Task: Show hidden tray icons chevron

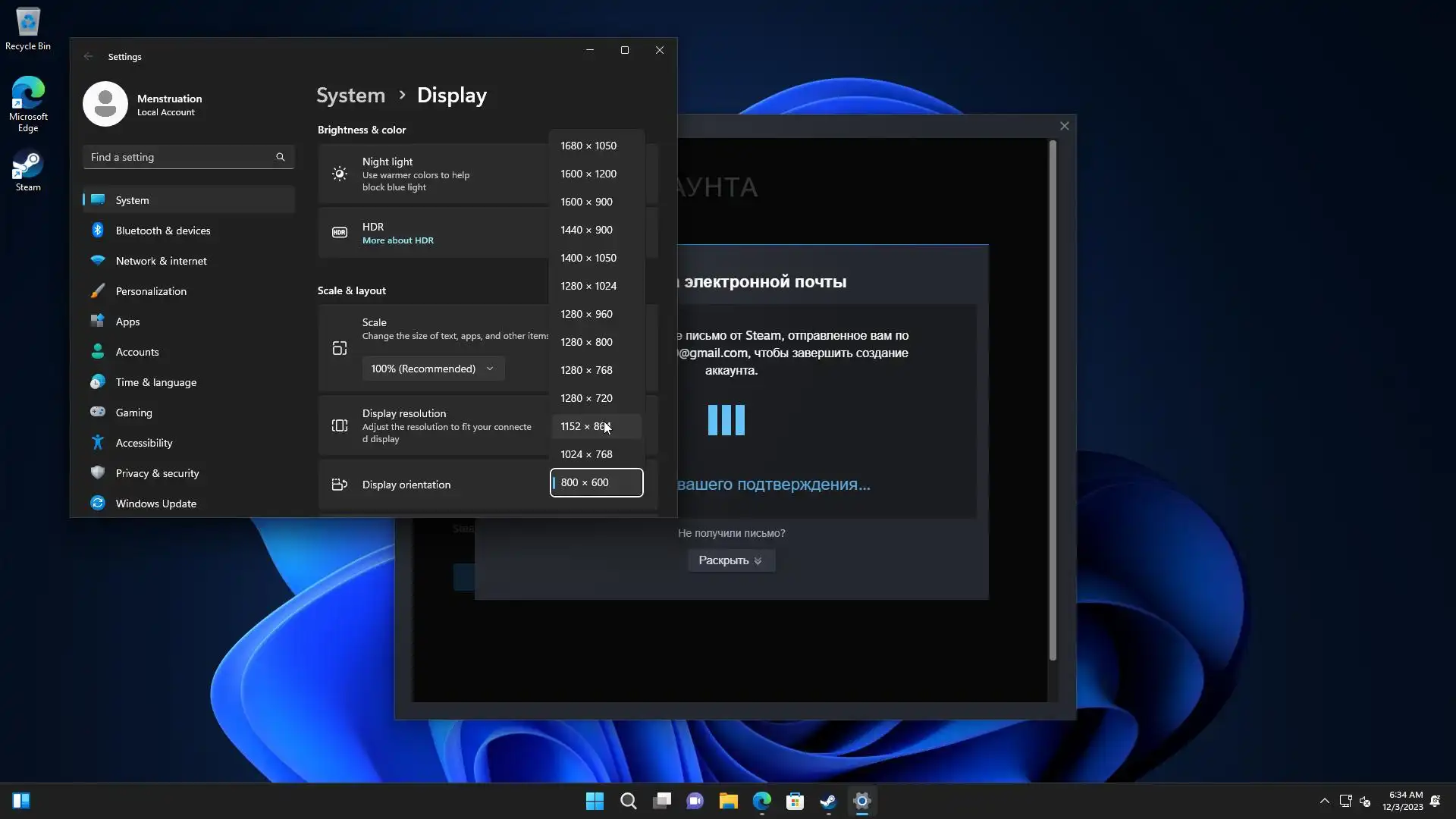Action: 1324,801
